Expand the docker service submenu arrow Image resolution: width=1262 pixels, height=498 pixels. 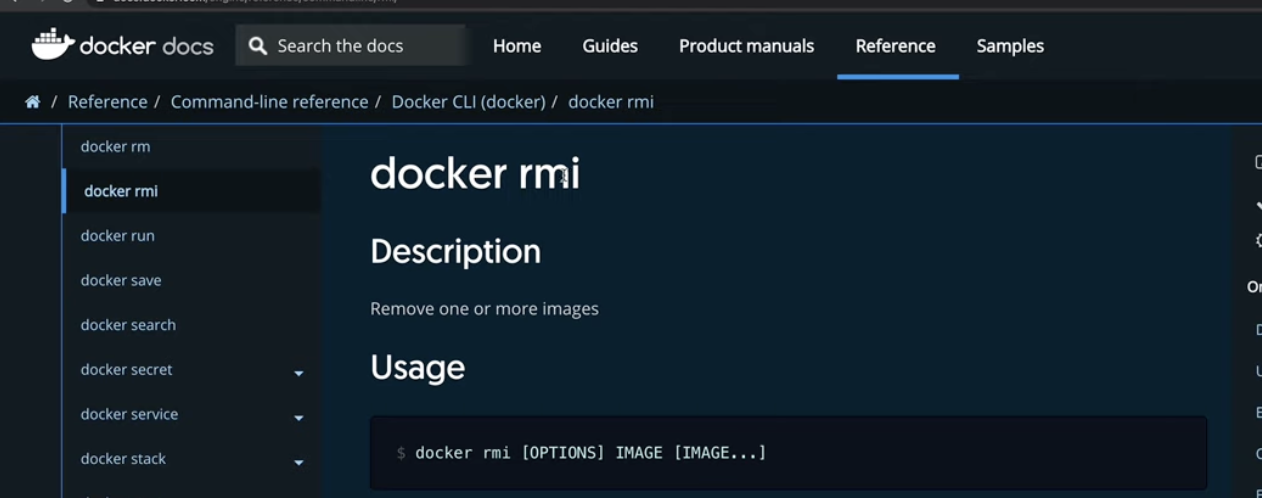tap(298, 418)
